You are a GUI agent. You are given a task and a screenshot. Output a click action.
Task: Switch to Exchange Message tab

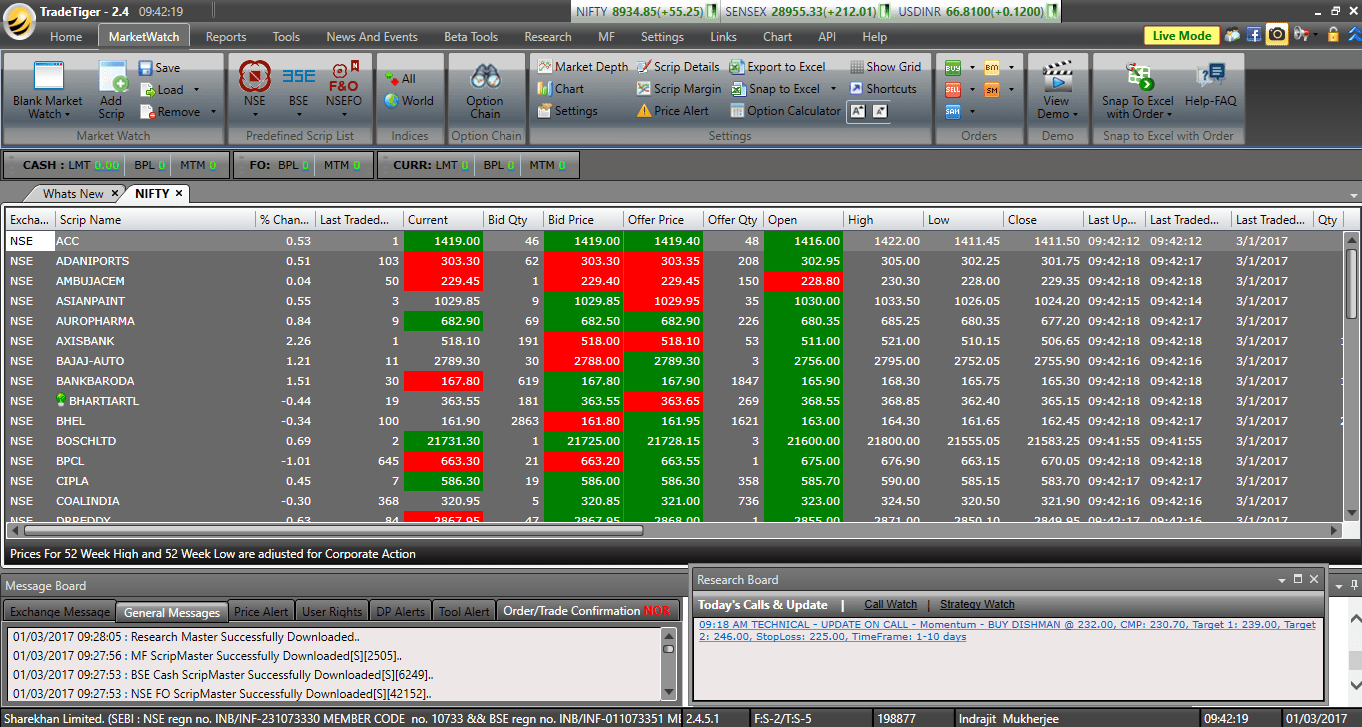(60, 612)
